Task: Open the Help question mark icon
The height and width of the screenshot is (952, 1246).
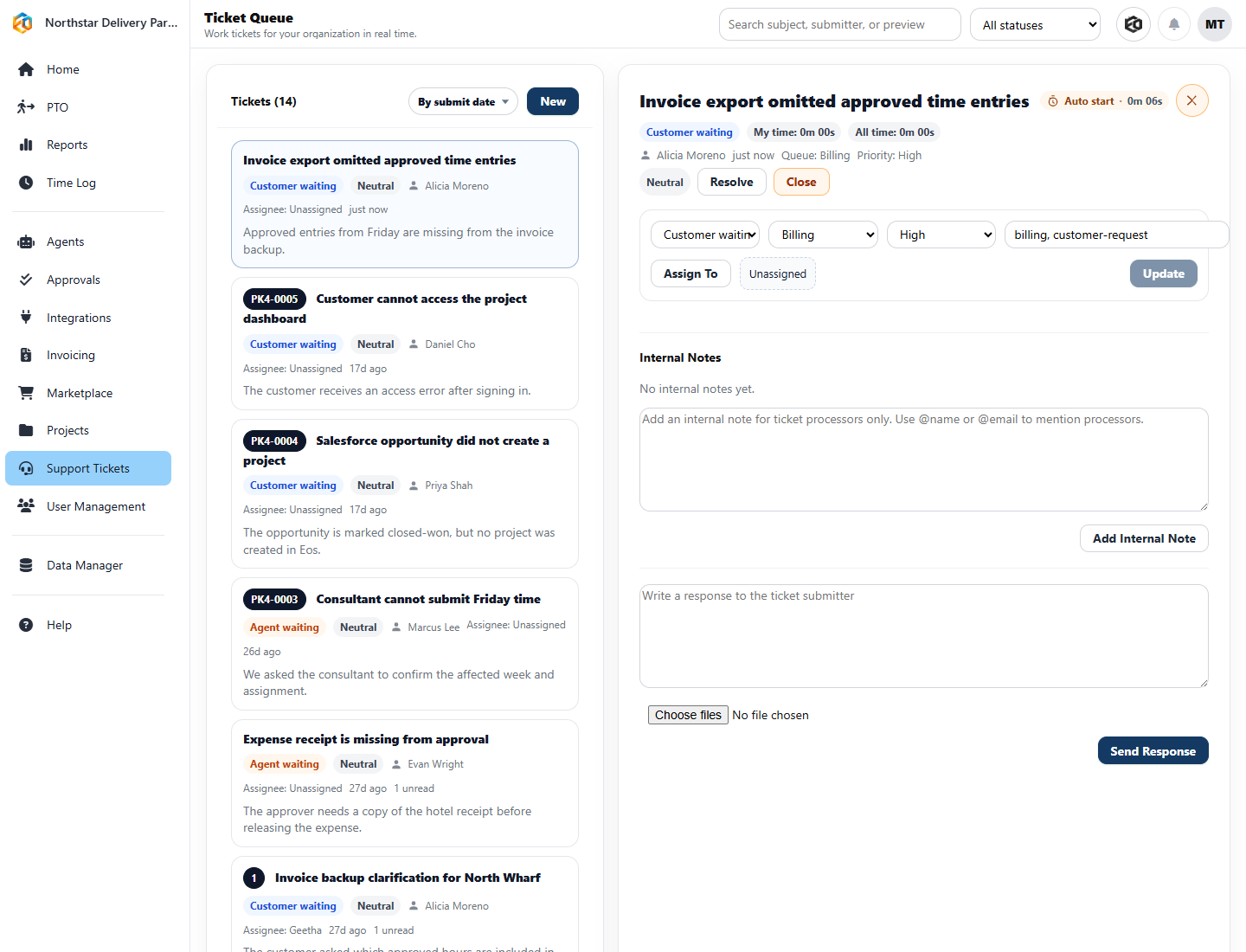Action: click(x=26, y=625)
